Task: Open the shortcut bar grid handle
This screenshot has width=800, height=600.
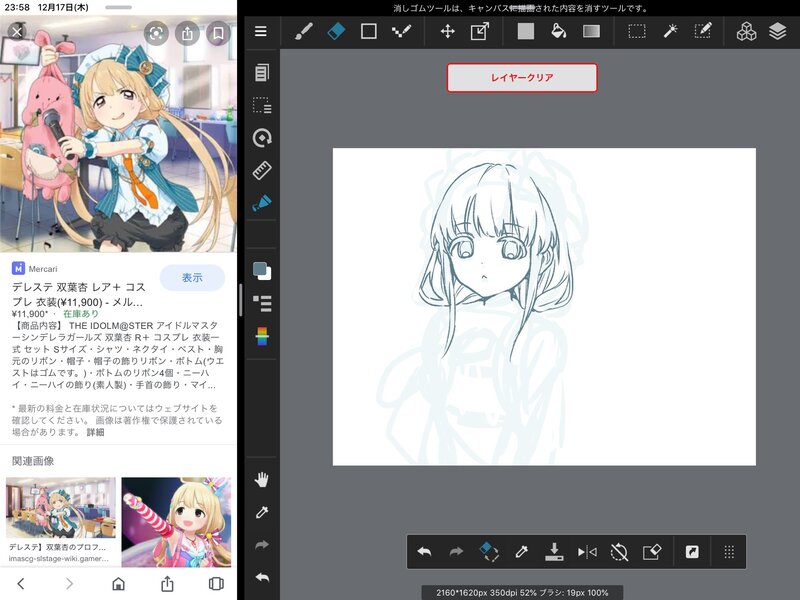Action: click(729, 552)
